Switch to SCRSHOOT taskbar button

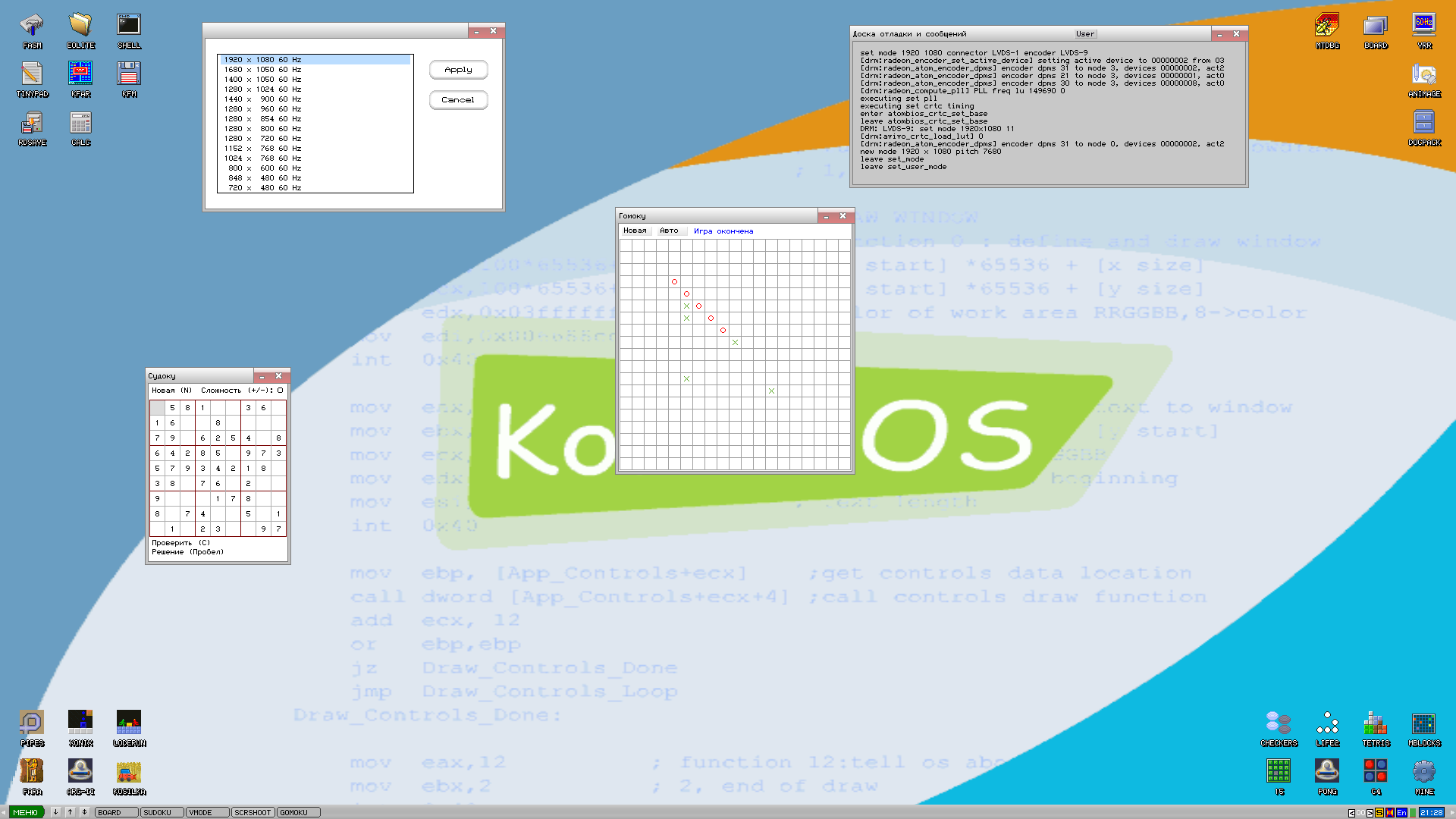[x=253, y=812]
